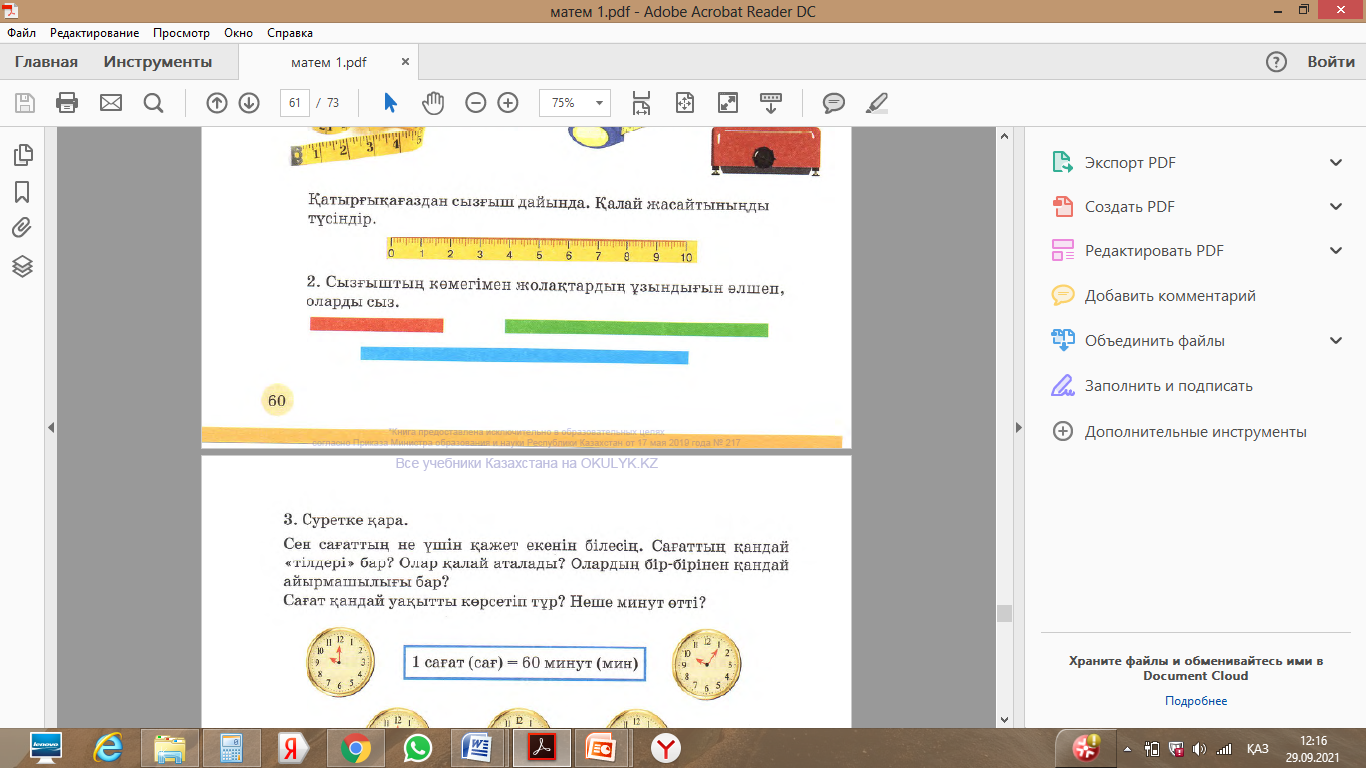The image size is (1366, 768).
Task: Go to next page arrow
Action: tap(249, 103)
